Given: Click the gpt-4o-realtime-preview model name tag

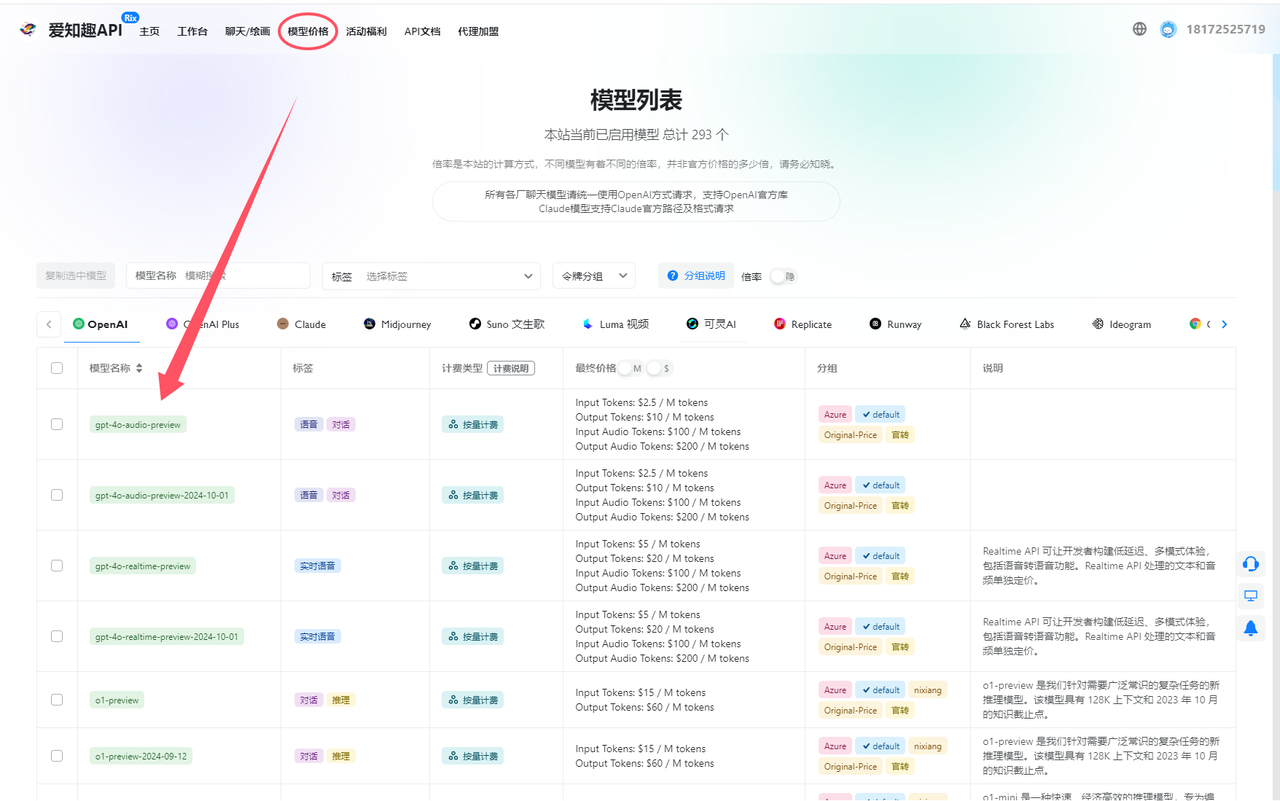Looking at the screenshot, I should point(142,566).
